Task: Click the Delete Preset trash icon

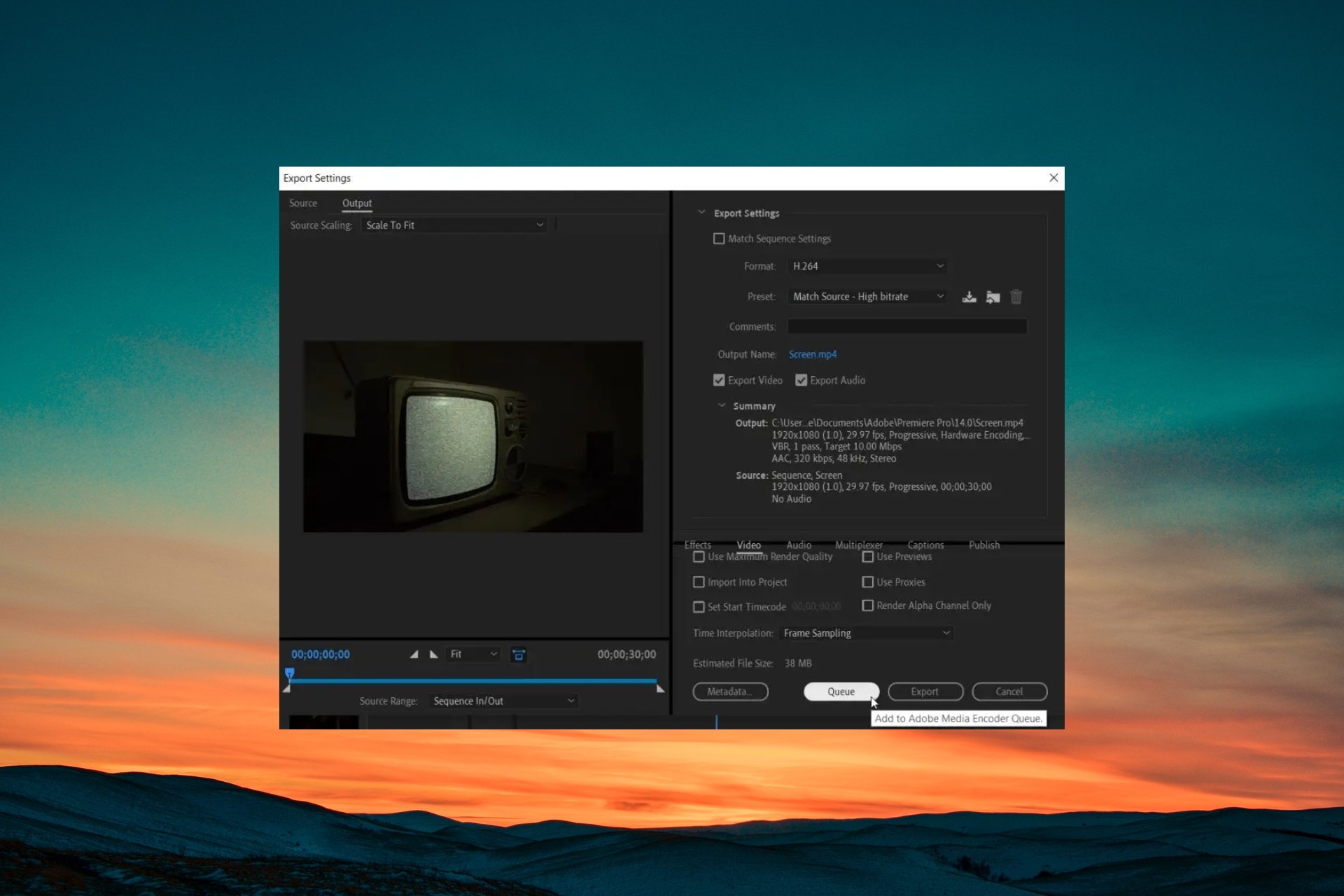Action: coord(1016,297)
